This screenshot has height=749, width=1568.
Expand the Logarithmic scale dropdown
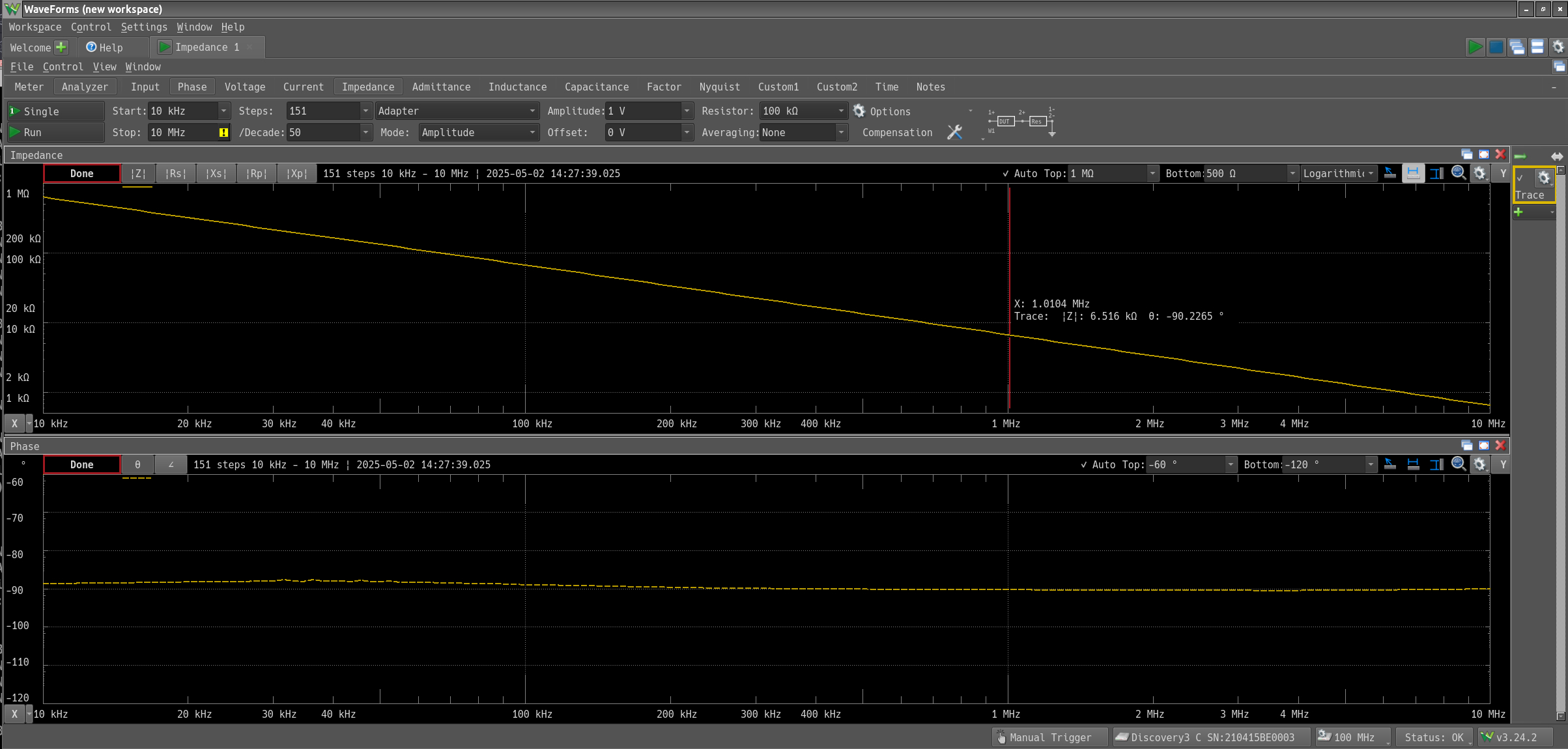pyautogui.click(x=1371, y=173)
